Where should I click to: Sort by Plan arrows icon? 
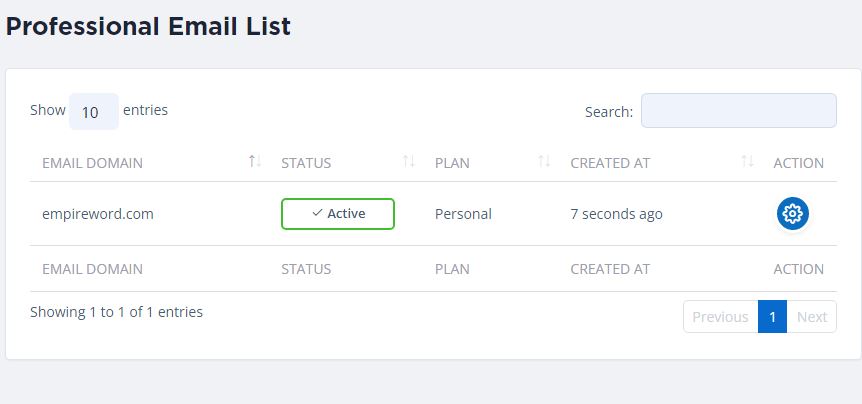click(x=544, y=162)
